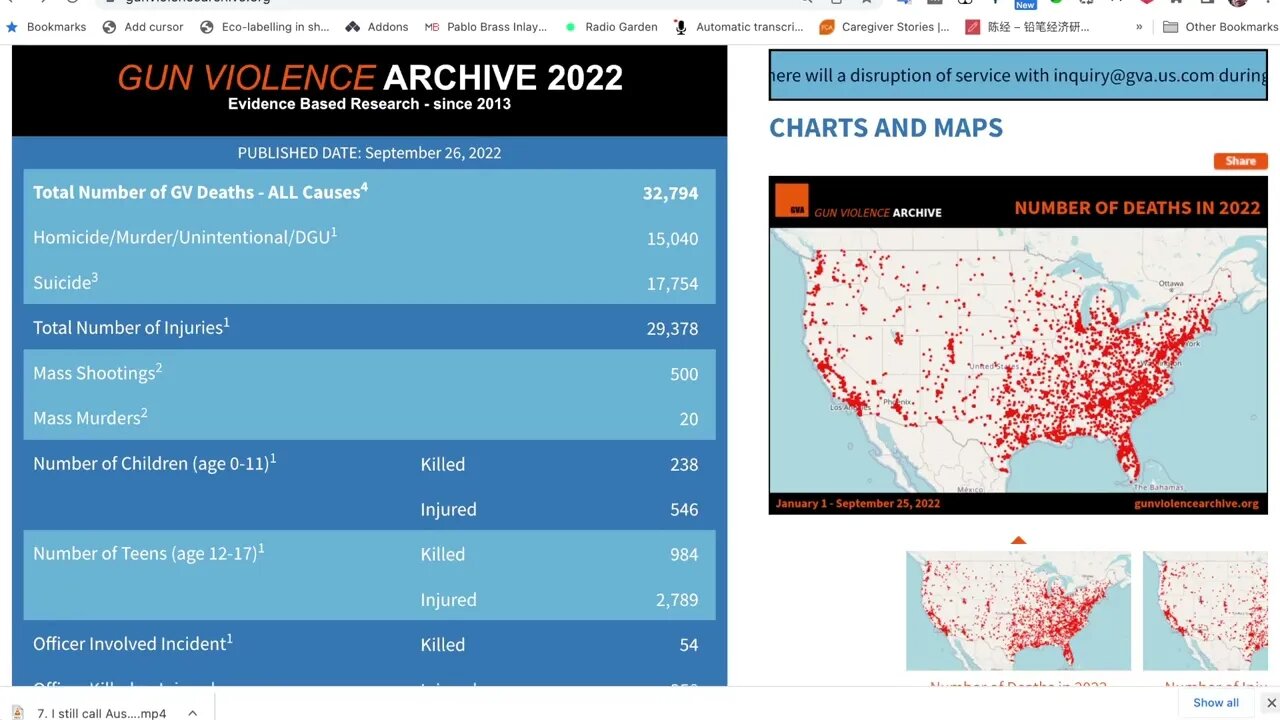This screenshot has width=1280, height=720.
Task: Open the Addons bookmark icon
Action: pyautogui.click(x=352, y=27)
